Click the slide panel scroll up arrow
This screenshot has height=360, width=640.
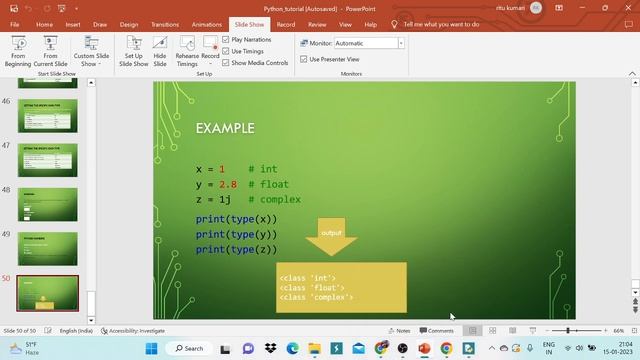pos(91,83)
